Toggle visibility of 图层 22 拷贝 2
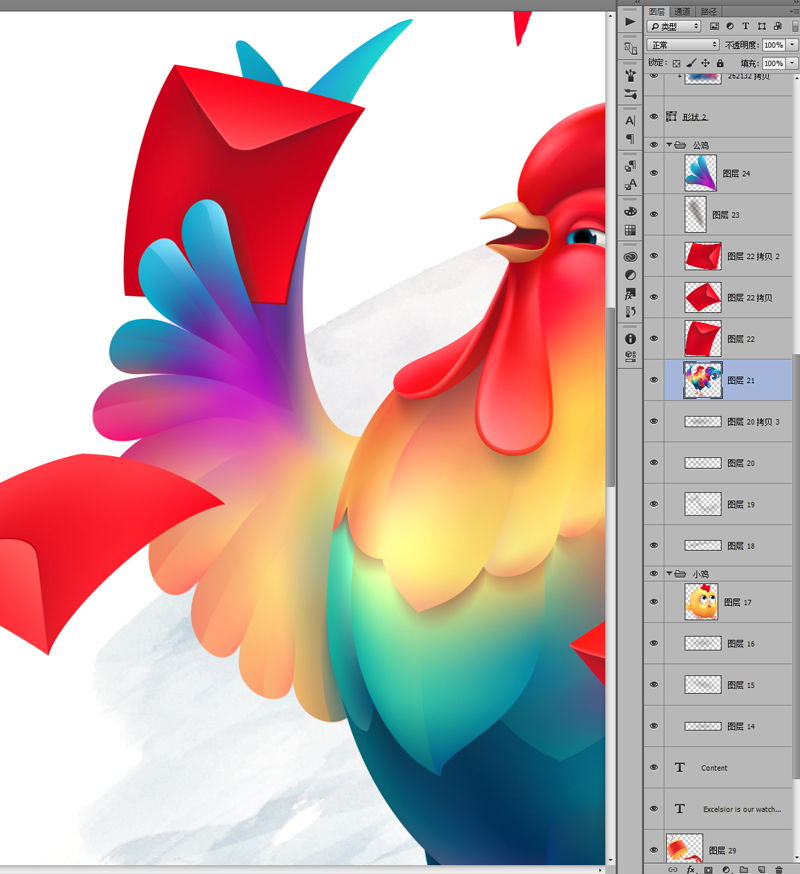Screen dimensions: 800x874 (654, 256)
